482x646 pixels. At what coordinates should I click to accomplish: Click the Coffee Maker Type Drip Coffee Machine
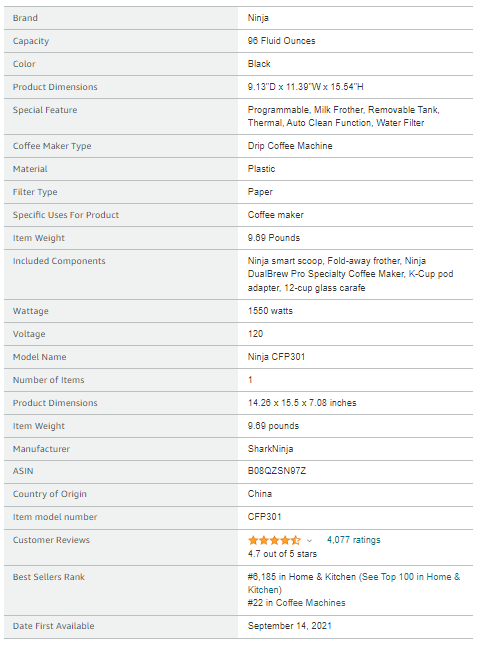(x=290, y=146)
